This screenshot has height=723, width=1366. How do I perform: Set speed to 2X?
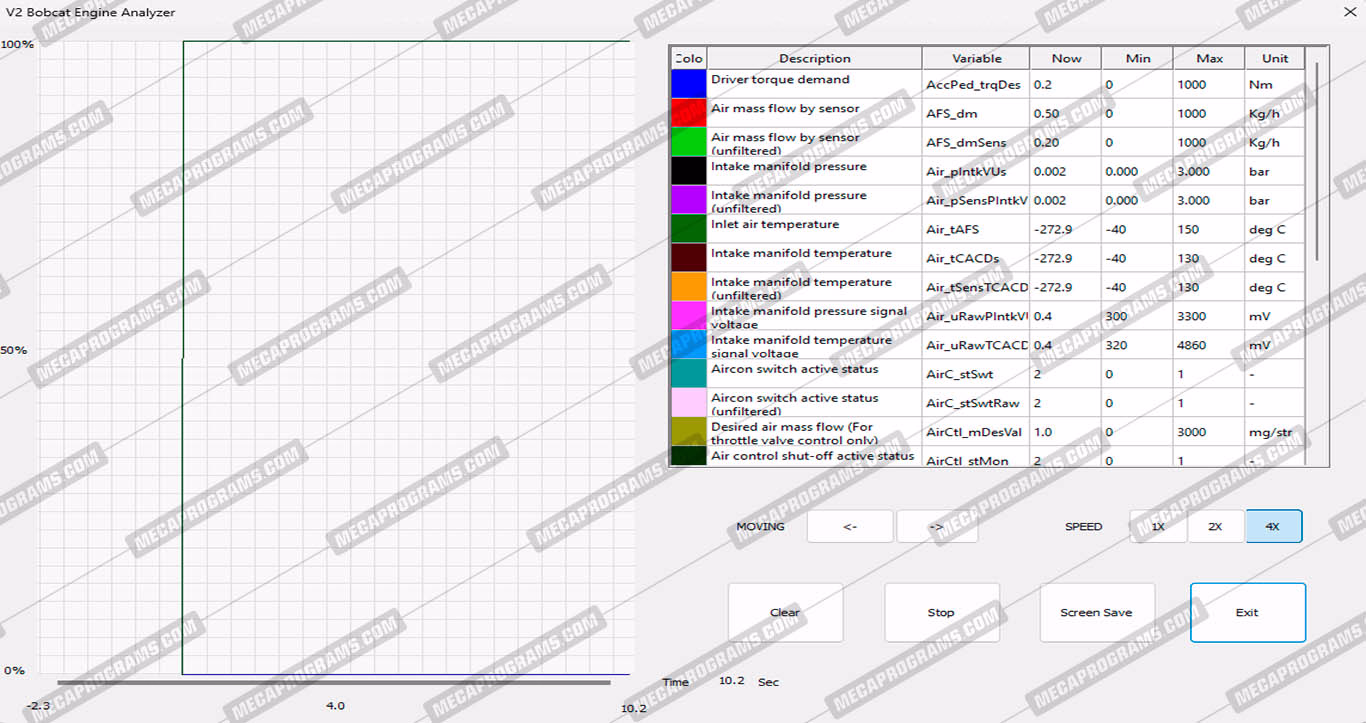point(1215,526)
